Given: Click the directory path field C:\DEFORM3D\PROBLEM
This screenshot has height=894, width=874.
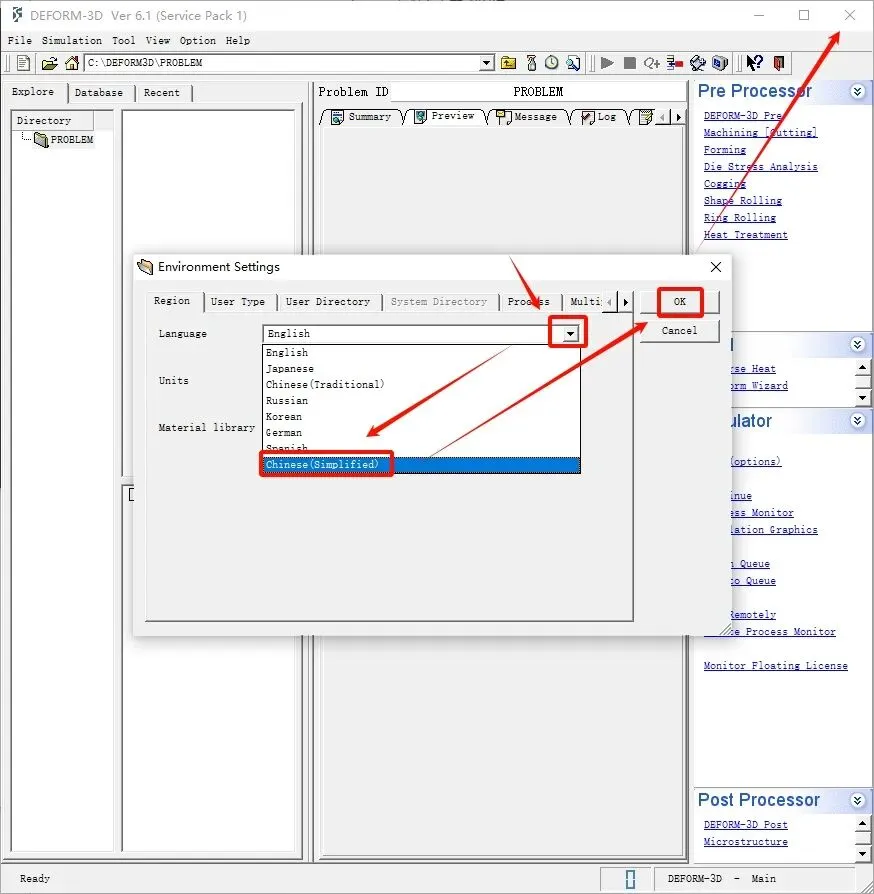Looking at the screenshot, I should (282, 63).
